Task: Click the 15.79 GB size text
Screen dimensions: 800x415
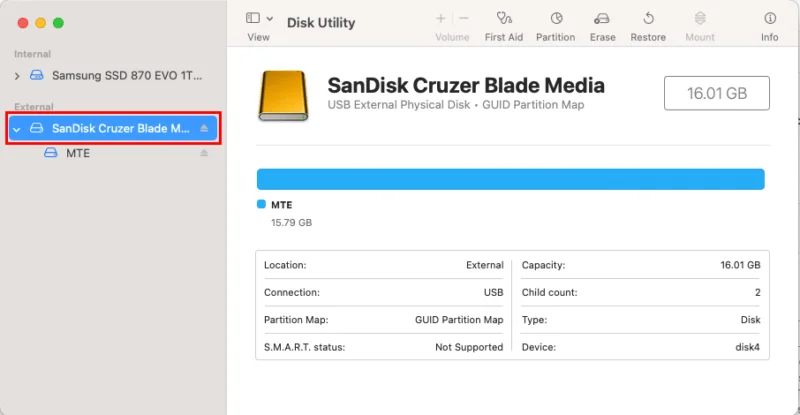Action: point(291,223)
